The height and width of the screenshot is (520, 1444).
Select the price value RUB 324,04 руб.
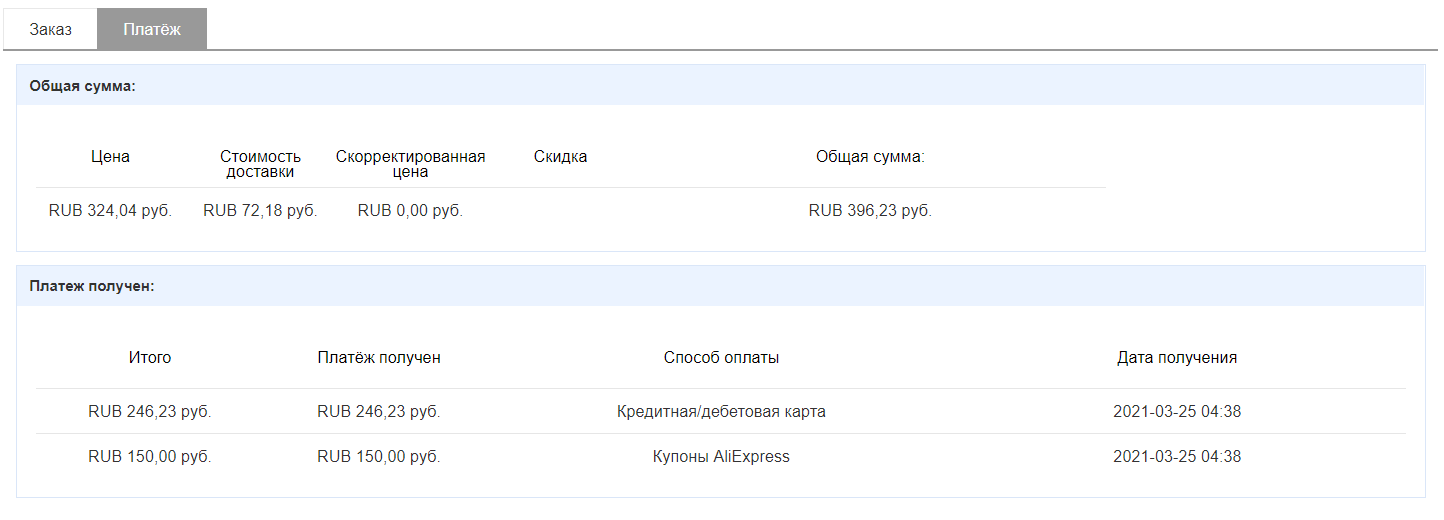[110, 211]
